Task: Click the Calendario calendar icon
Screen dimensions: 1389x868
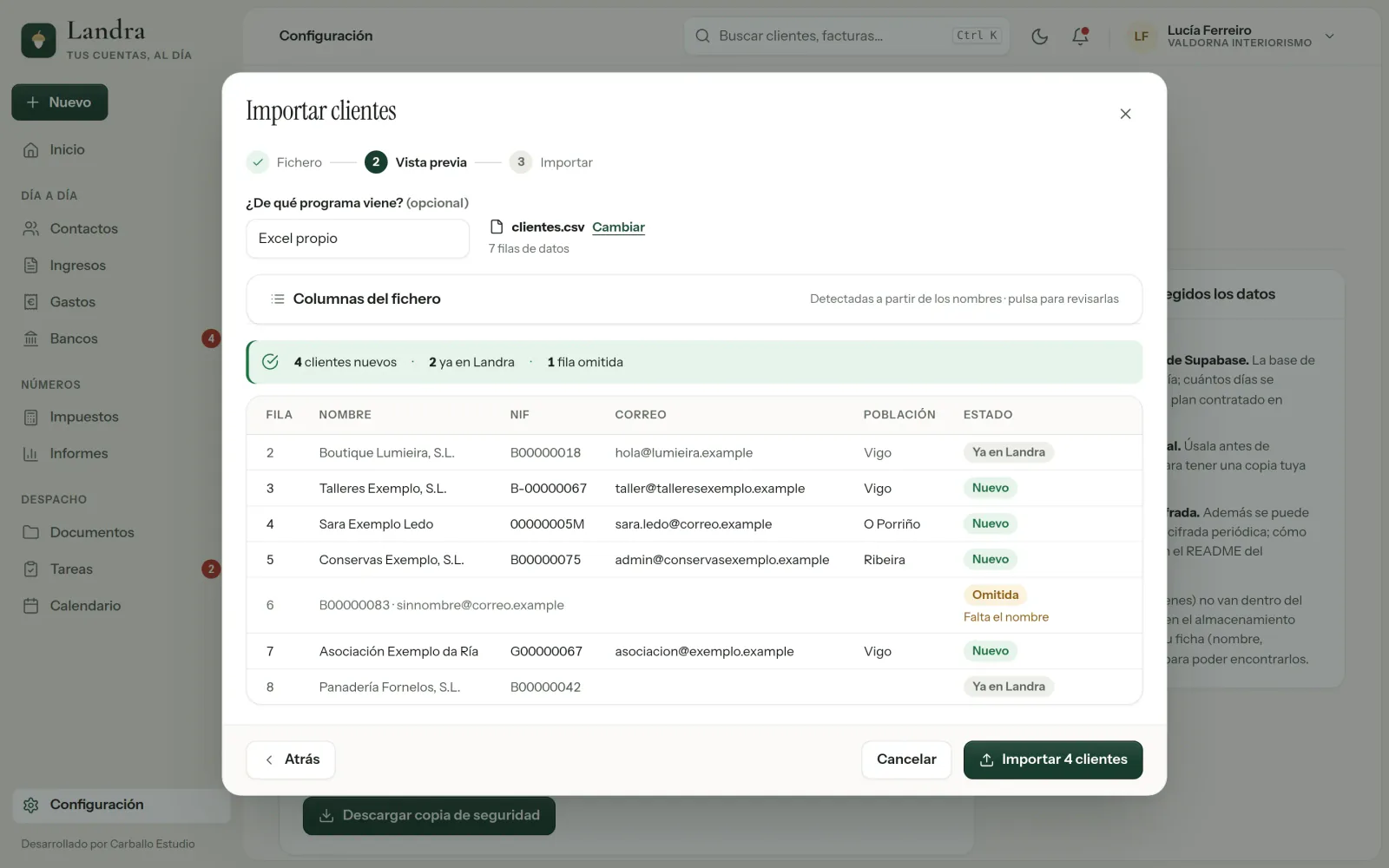Action: click(31, 606)
